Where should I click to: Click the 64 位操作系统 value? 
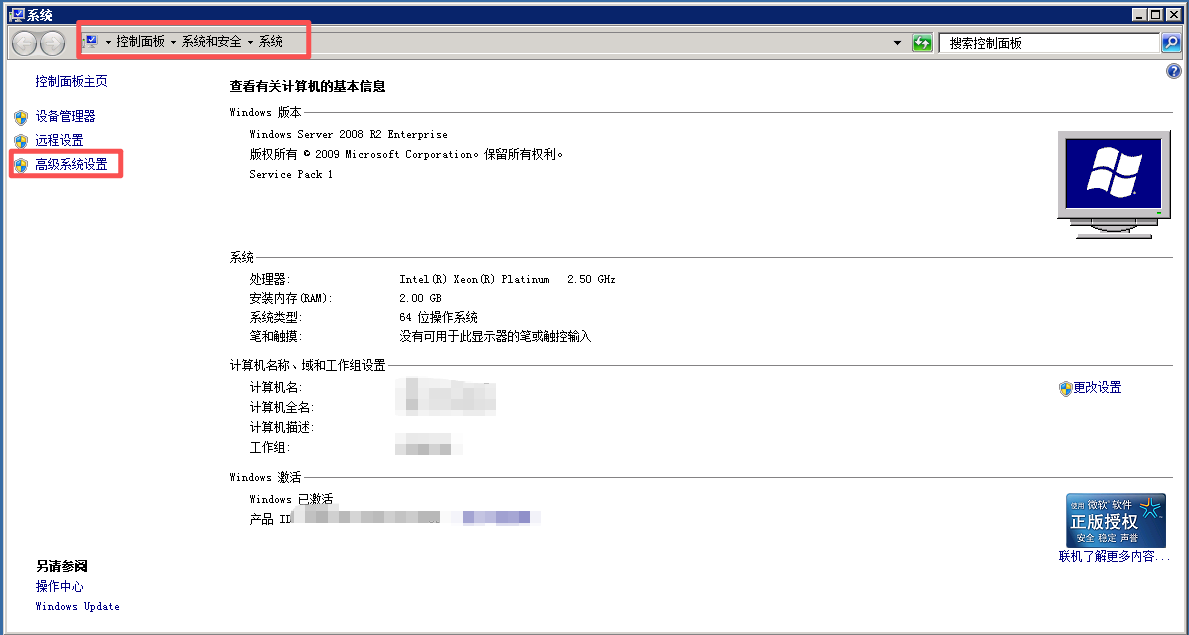click(438, 317)
